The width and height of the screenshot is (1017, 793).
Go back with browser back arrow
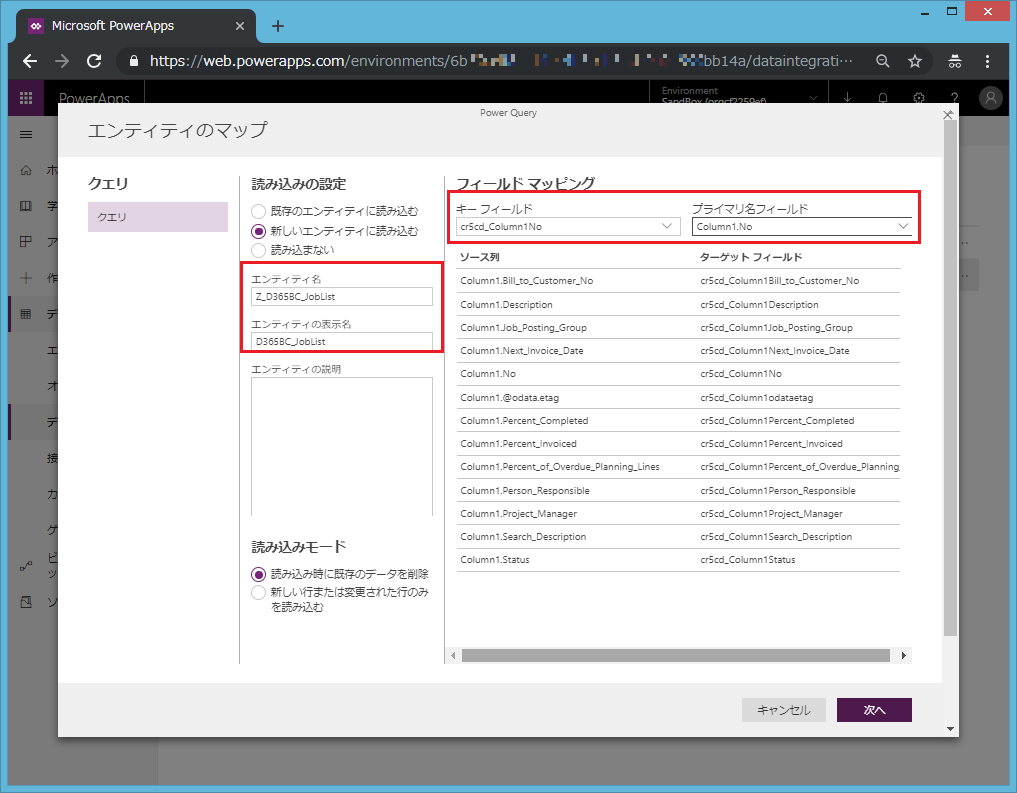30,61
